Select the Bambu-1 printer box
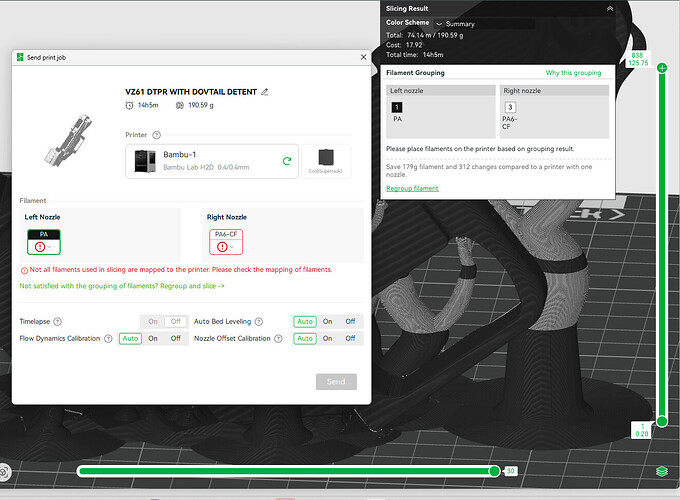This screenshot has height=500, width=680. (212, 161)
